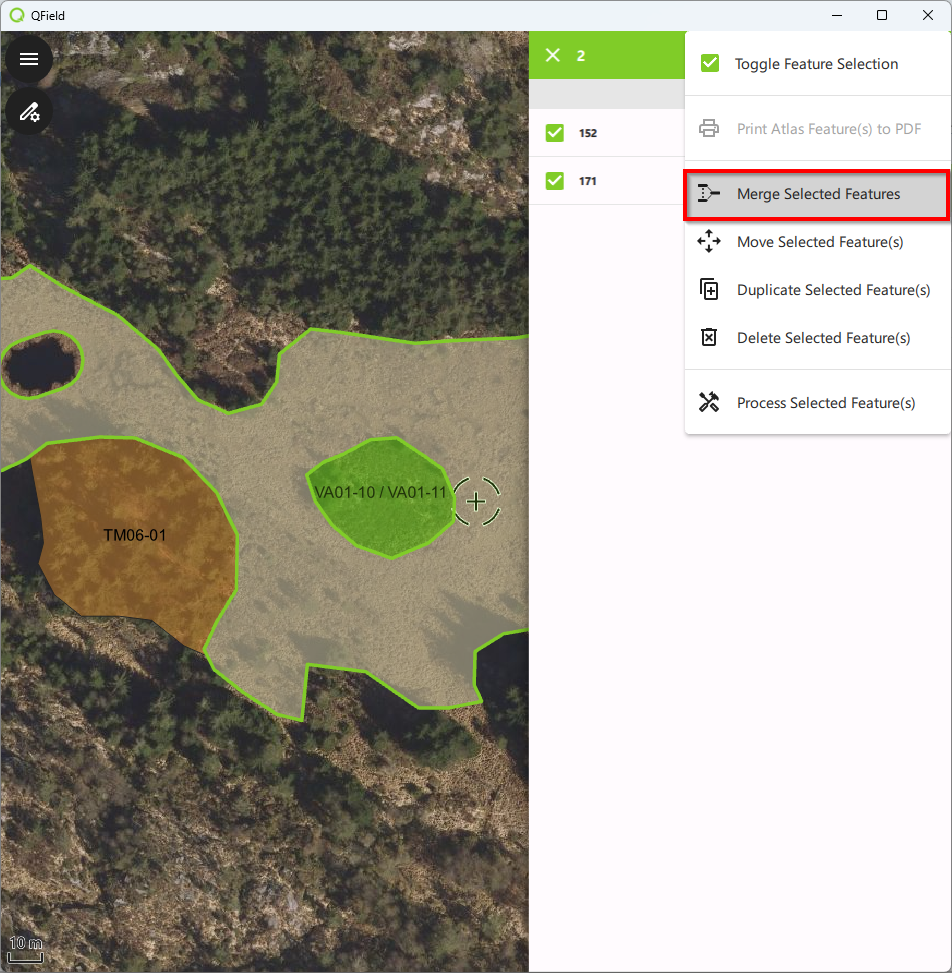This screenshot has width=952, height=973.
Task: Choose Move Selected Feature(s) menu entry
Action: [x=820, y=242]
